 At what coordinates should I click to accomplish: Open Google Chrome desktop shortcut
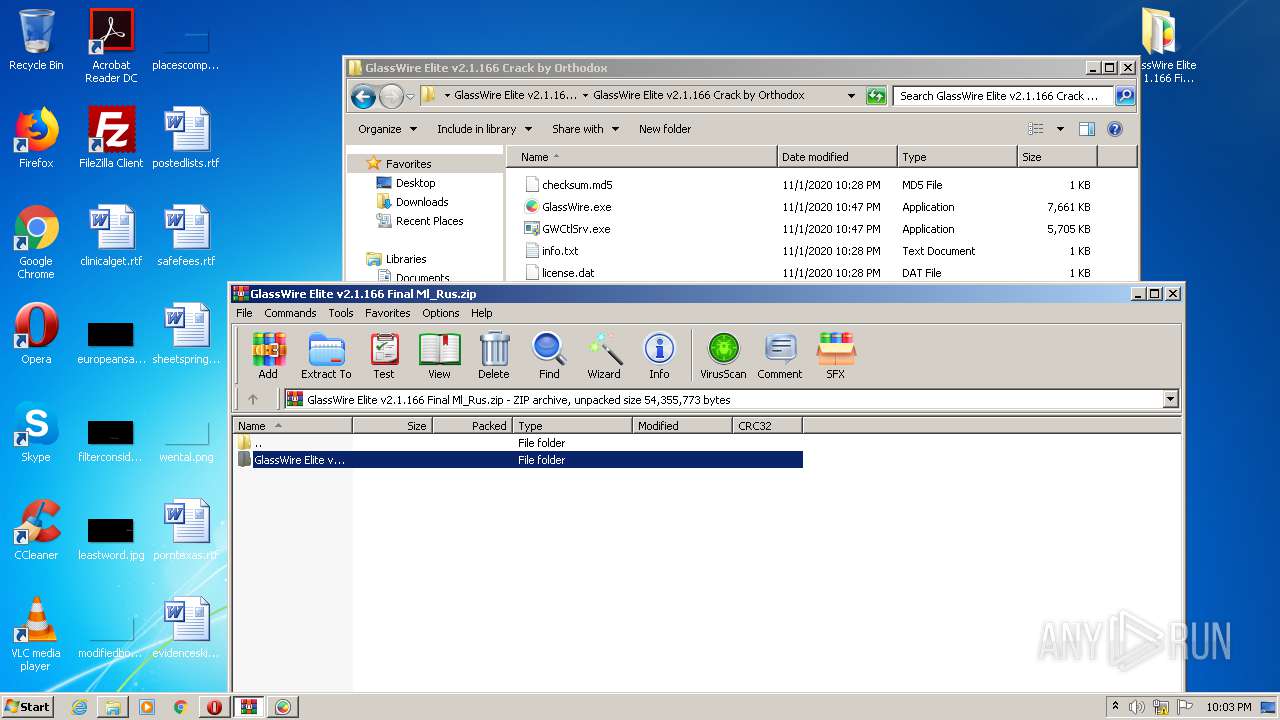(36, 242)
